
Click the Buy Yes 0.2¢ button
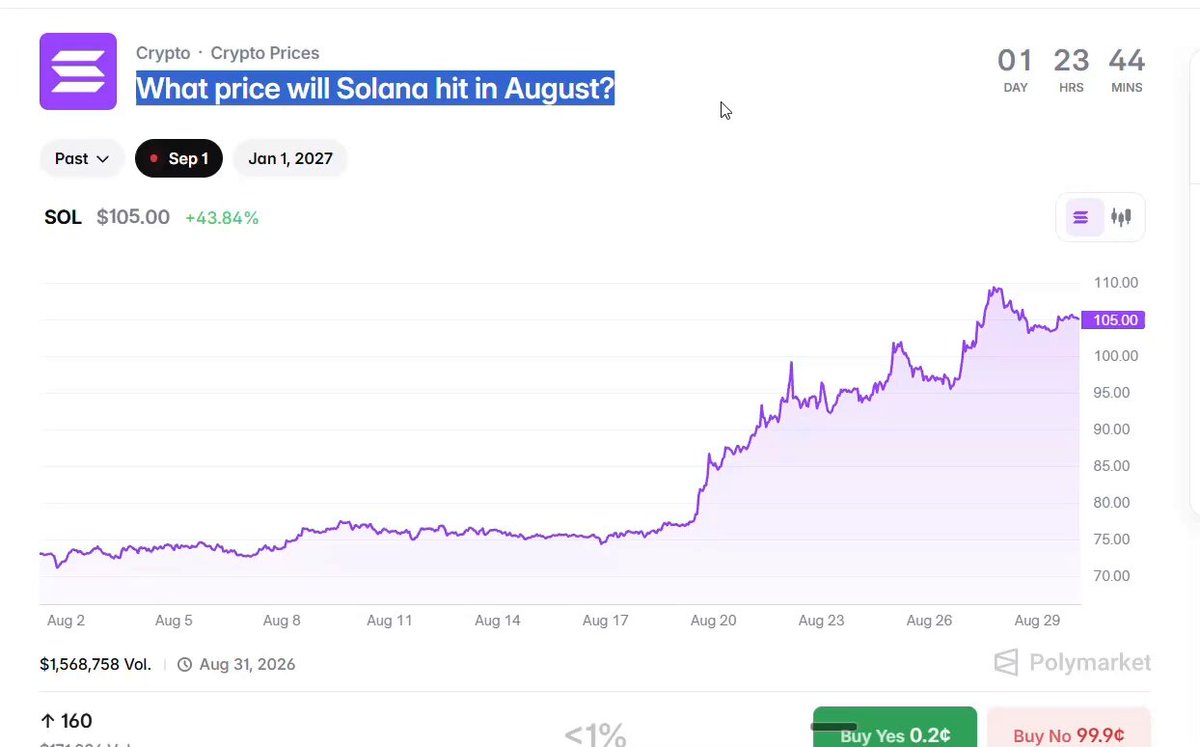tap(894, 732)
